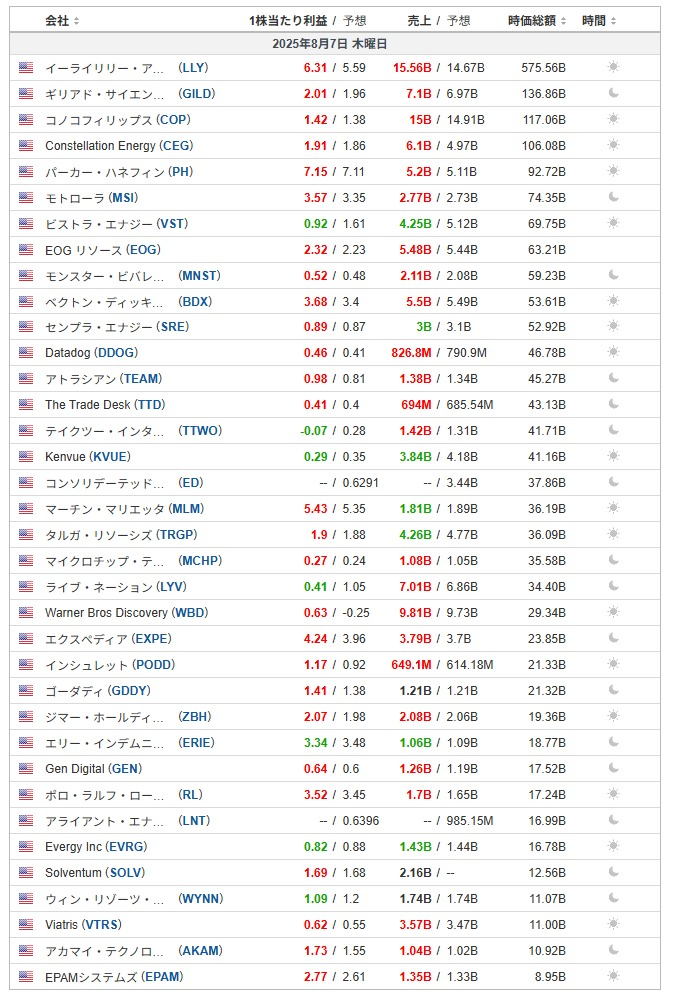
Task: Click the sun time icon in TRGP row
Action: click(613, 534)
